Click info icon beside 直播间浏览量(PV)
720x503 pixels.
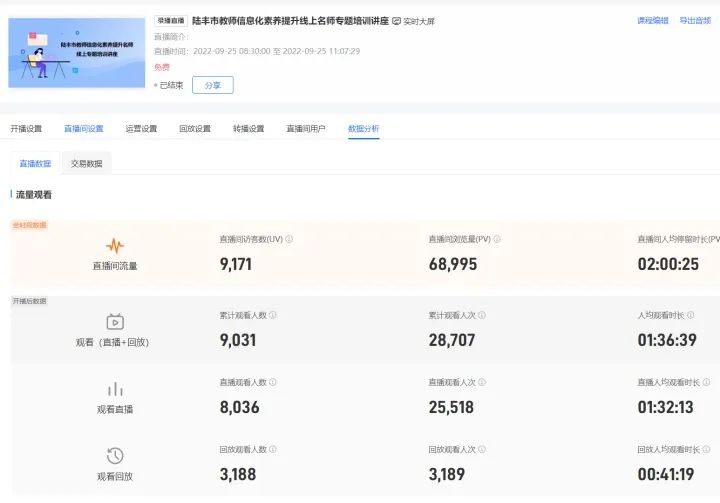498,240
